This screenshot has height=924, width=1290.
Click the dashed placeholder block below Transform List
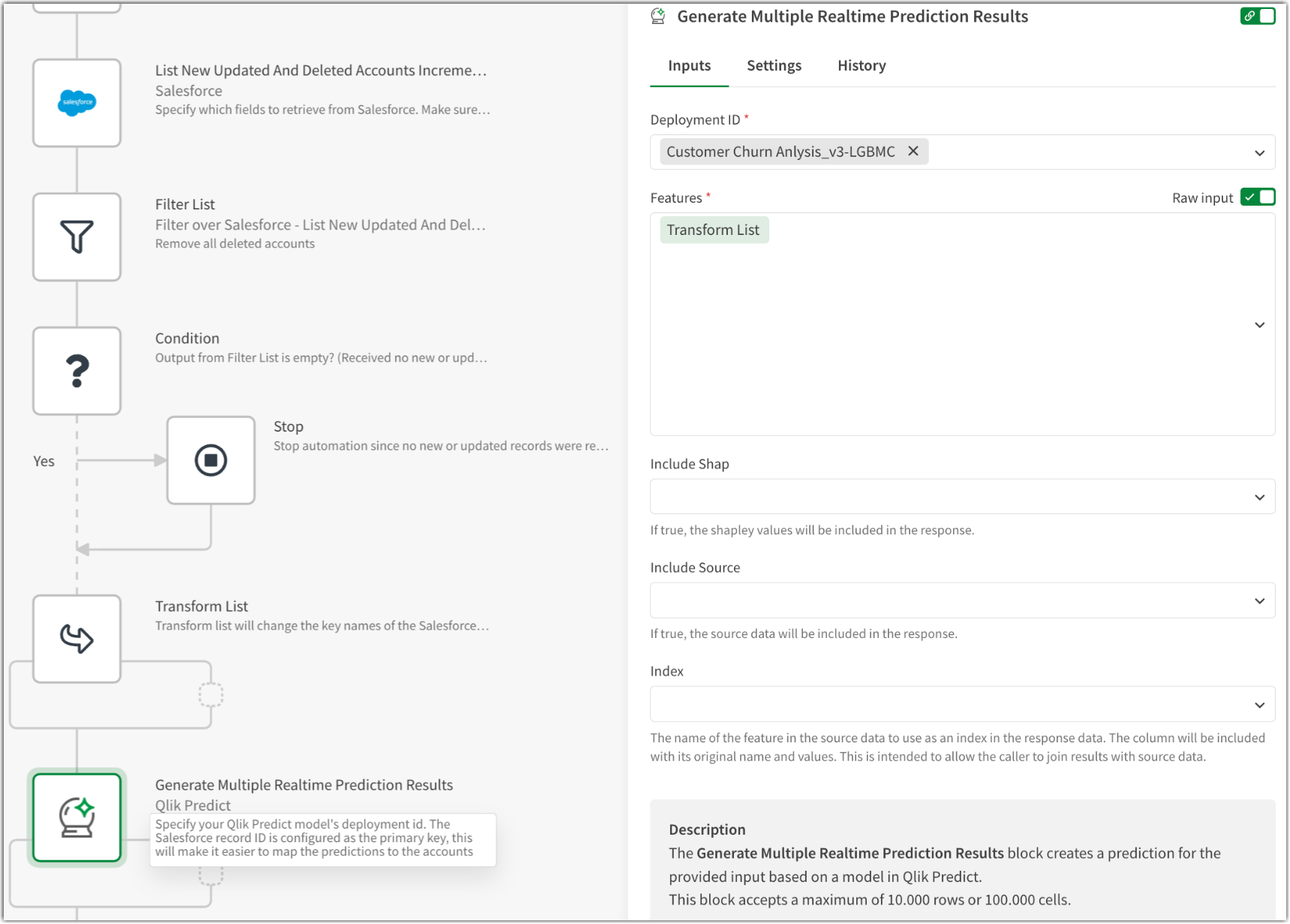212,695
